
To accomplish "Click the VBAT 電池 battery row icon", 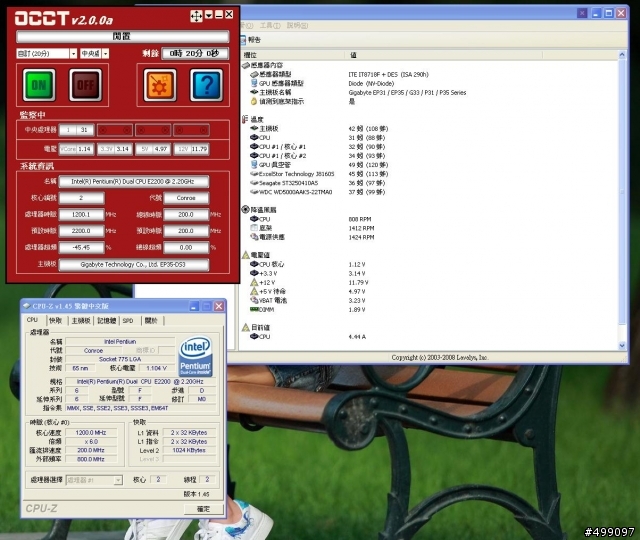I will click(x=254, y=300).
